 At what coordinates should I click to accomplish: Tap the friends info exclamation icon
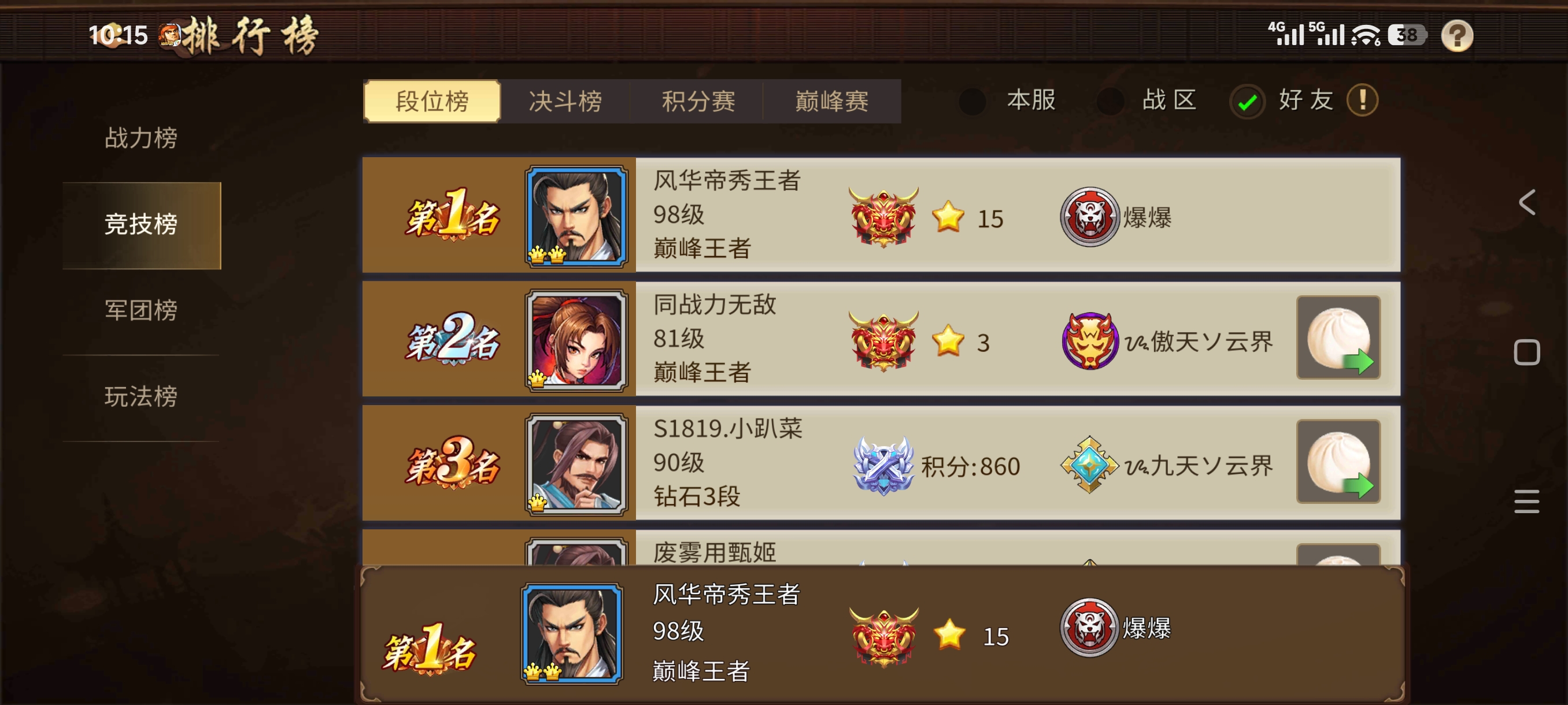coord(1362,101)
